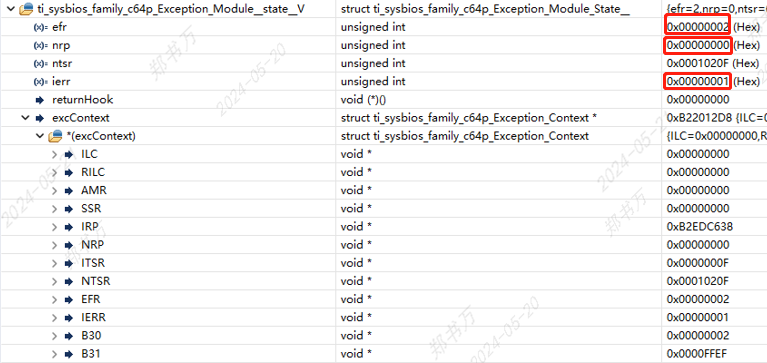Image resolution: width=767 pixels, height=363 pixels.
Task: Collapse the ti_sysbios_family_c64p_Exception_Module__state__V node
Action: [10, 9]
